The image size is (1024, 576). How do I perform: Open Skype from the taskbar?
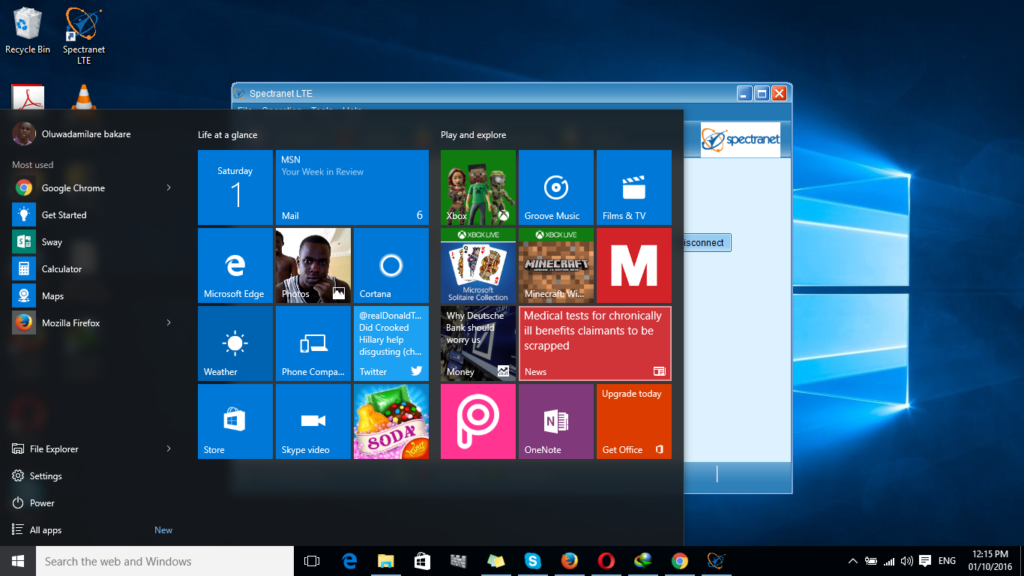[533, 561]
